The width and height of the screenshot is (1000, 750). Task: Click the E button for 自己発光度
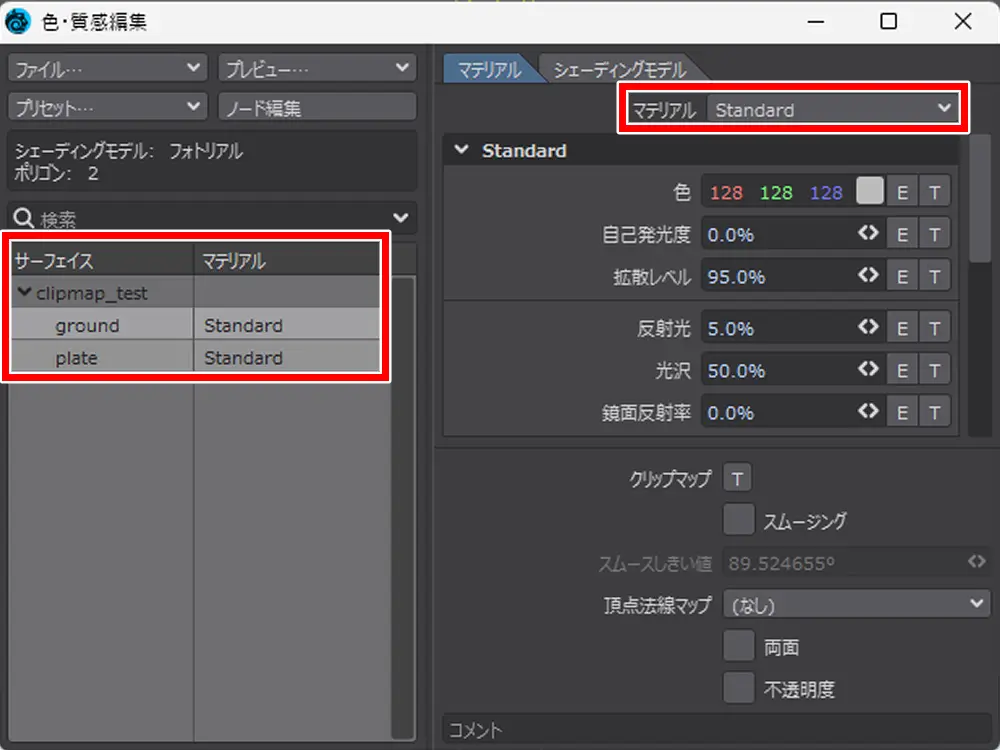[903, 234]
